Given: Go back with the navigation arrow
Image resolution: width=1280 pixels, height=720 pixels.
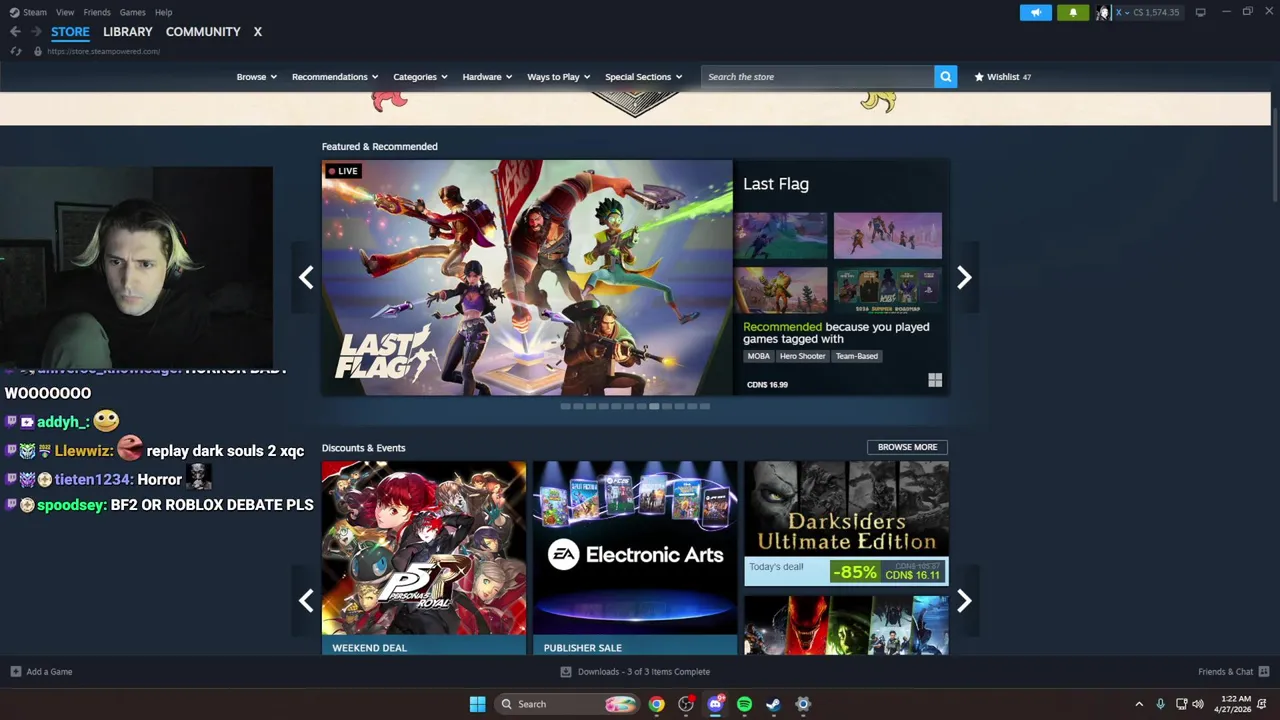Looking at the screenshot, I should 15,32.
